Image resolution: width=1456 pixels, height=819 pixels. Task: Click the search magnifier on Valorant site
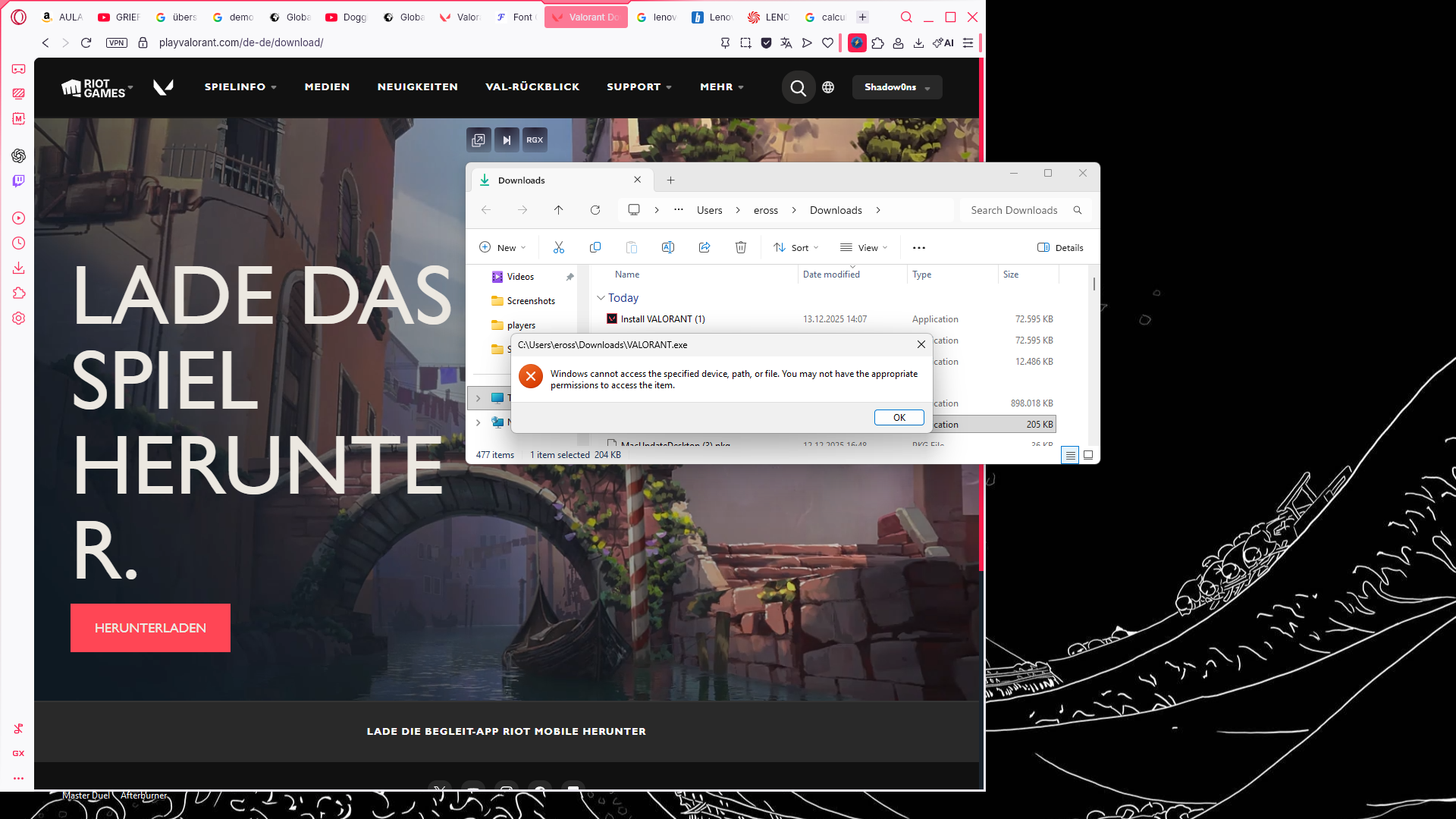(x=798, y=87)
